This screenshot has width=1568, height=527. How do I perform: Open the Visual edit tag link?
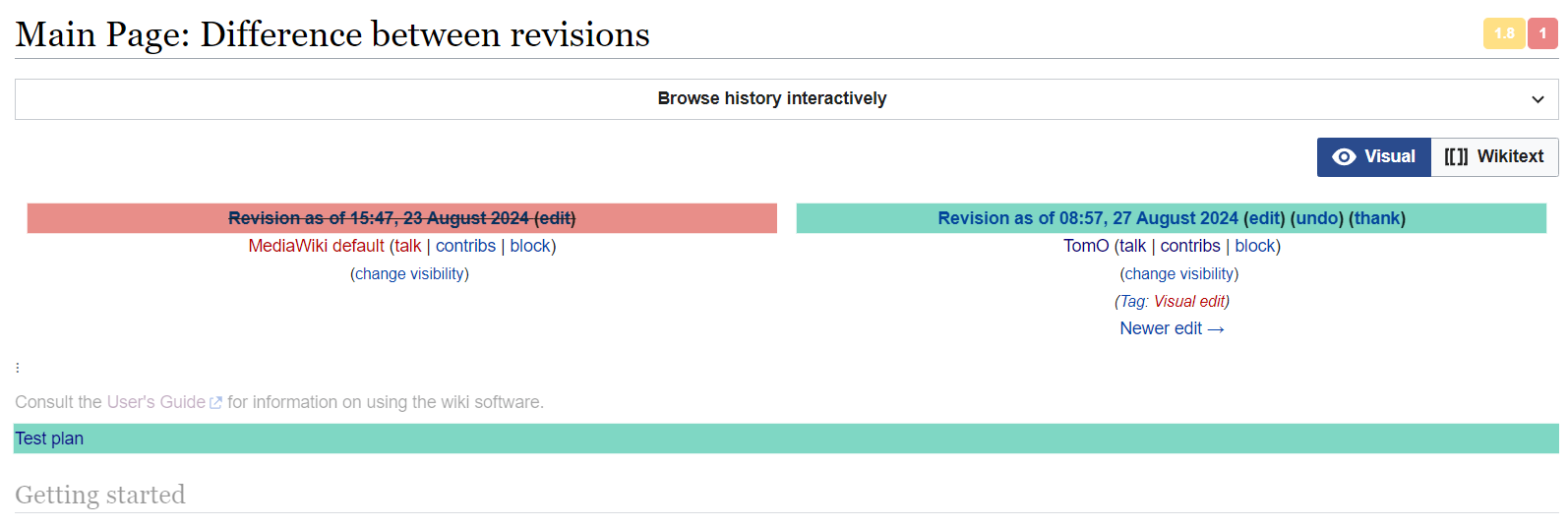pyautogui.click(x=1188, y=301)
